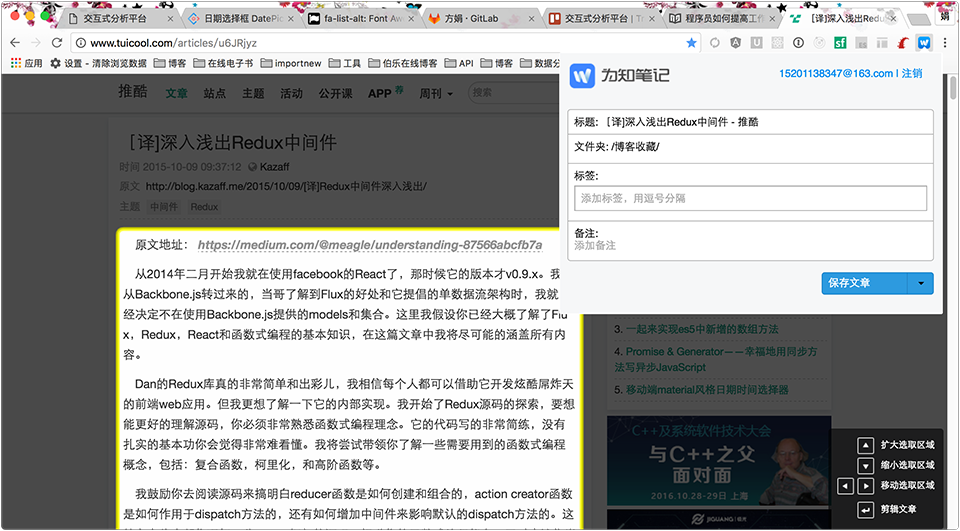Open the API bookmarks folder
The width and height of the screenshot is (960, 531).
[x=459, y=63]
